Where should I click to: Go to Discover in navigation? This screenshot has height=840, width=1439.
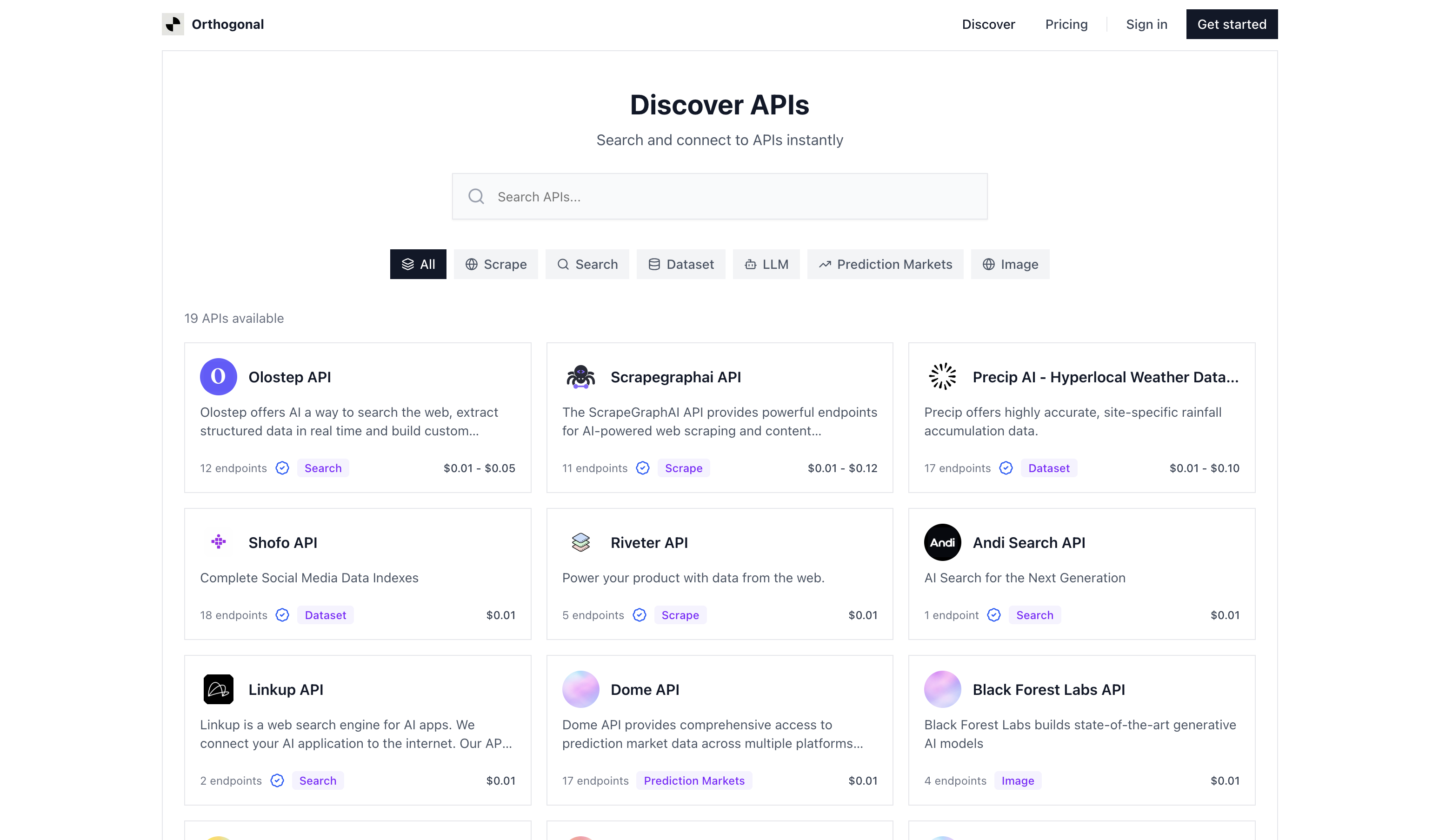[988, 24]
